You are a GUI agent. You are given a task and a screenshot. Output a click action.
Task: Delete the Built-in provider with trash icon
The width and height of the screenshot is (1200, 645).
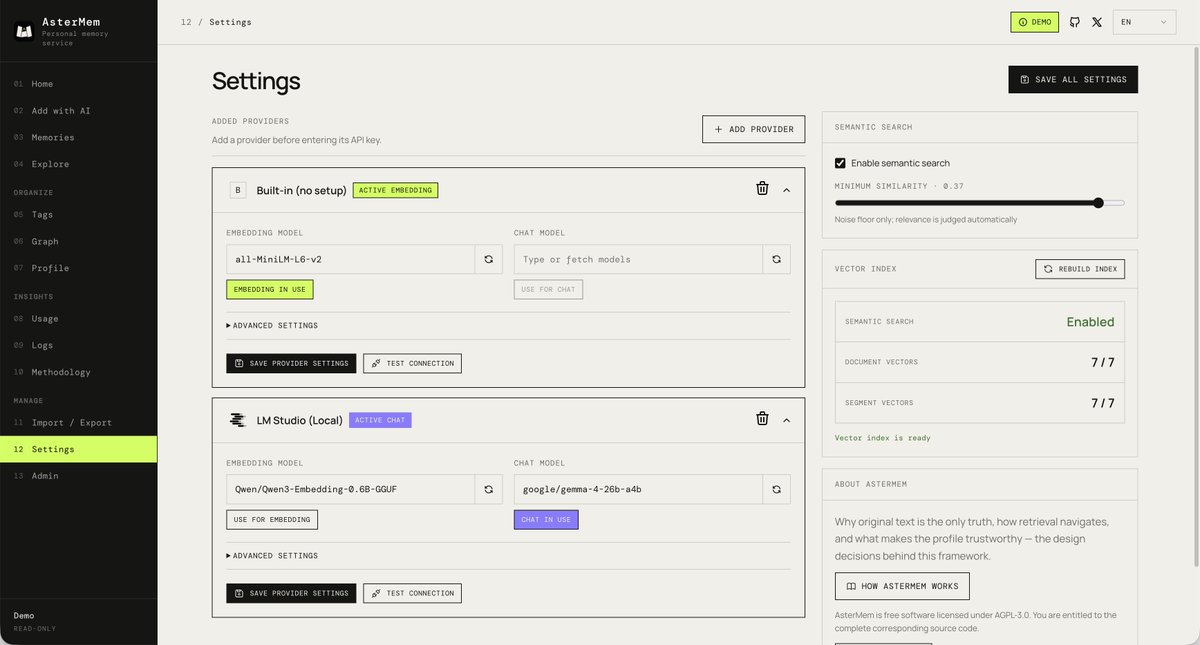[x=762, y=189]
